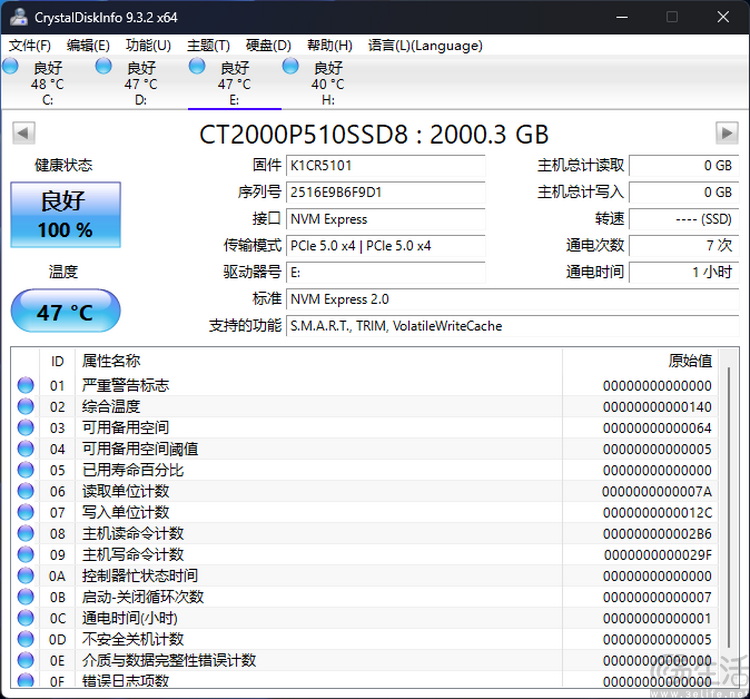
Task: Open the 硬盘(D) menu
Action: coord(268,45)
